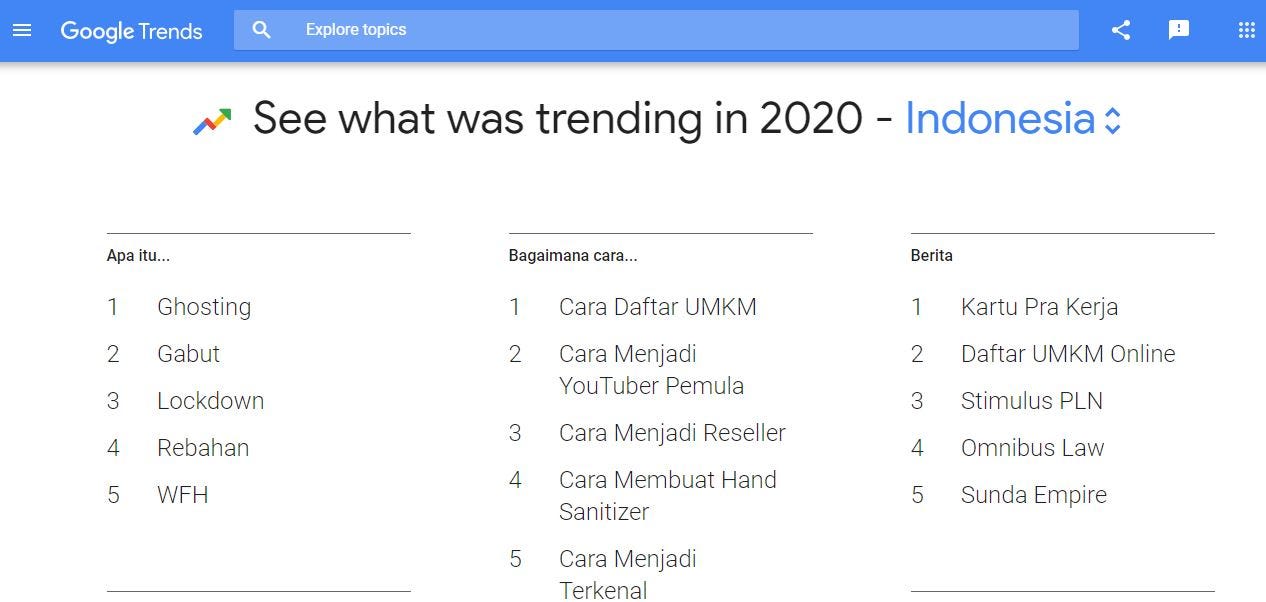Select the Omnibus Law news item
The image size is (1266, 602).
click(1032, 448)
